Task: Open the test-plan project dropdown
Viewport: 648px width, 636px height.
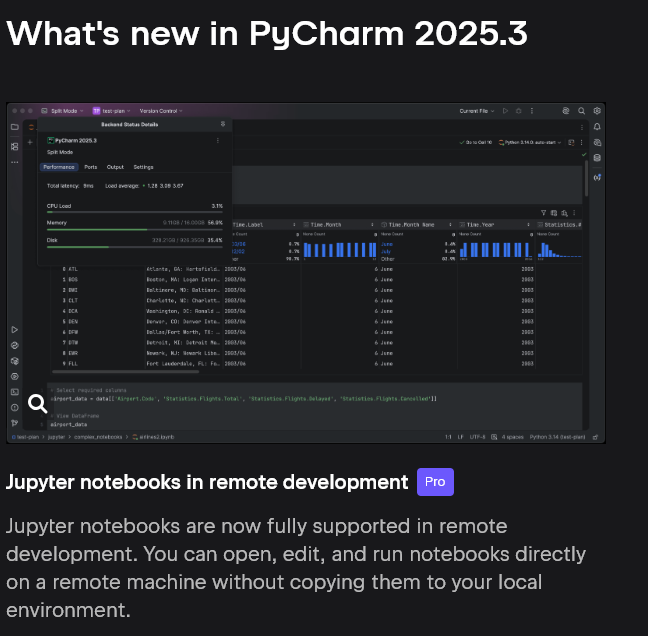Action: (112, 111)
